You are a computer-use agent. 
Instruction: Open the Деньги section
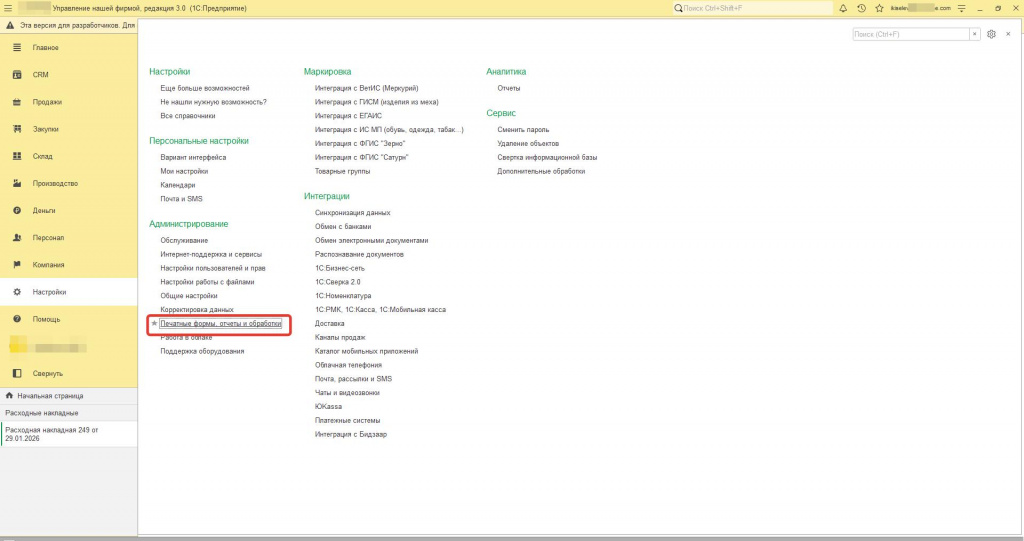[69, 210]
